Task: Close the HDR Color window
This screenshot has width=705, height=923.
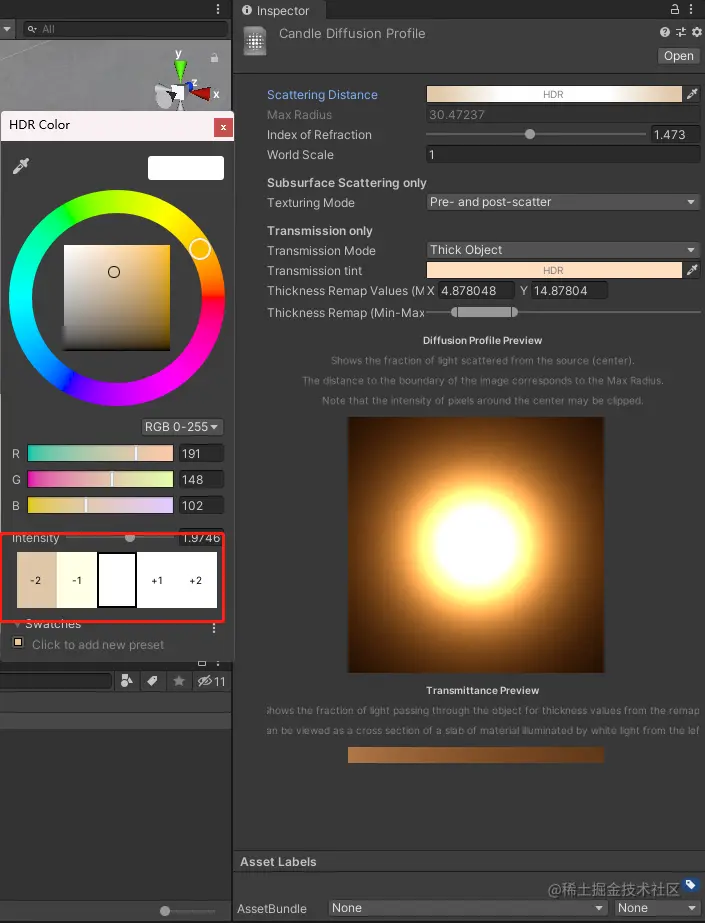Action: 223,127
